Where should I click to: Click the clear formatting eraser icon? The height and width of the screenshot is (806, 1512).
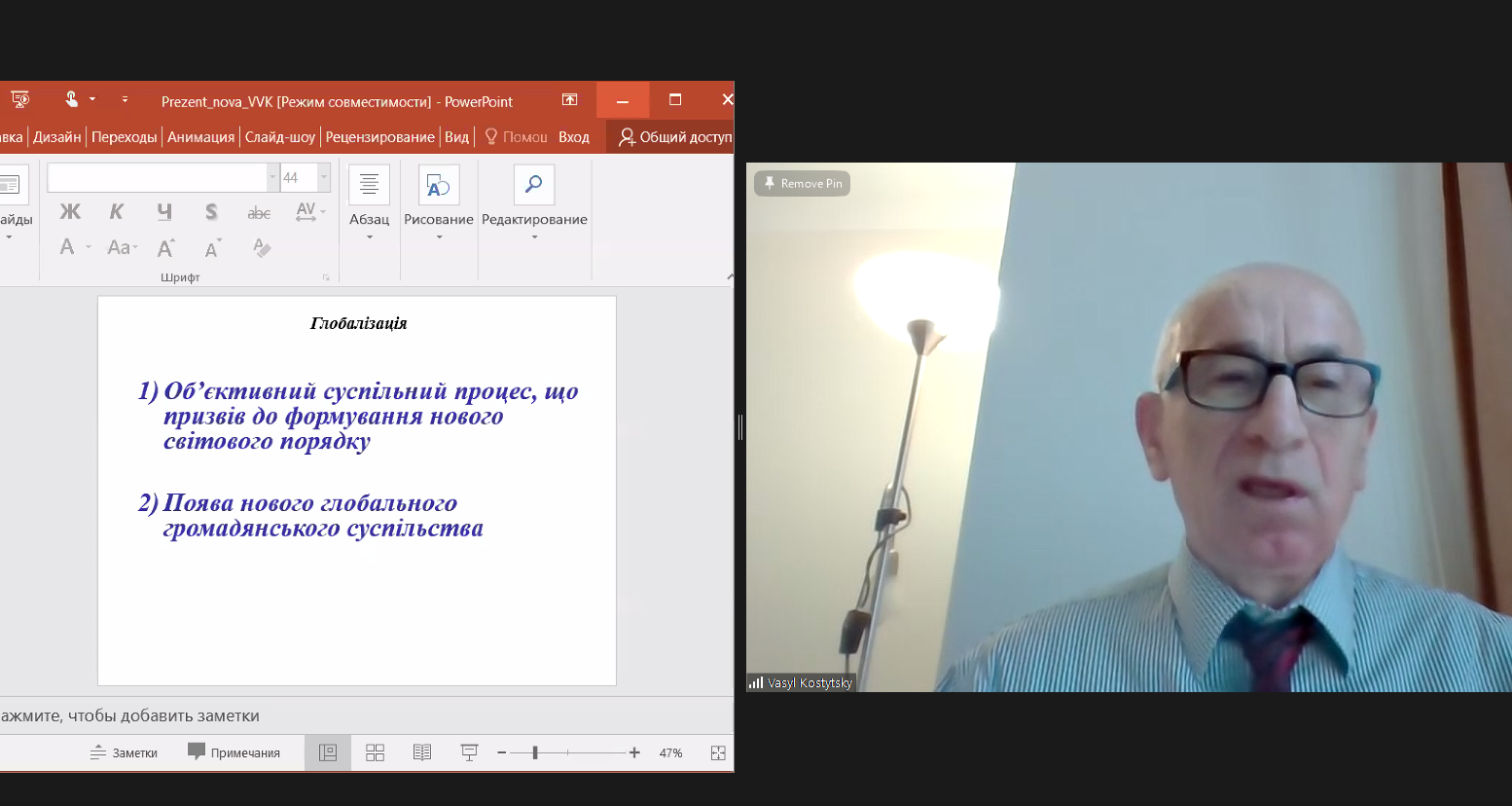(x=261, y=247)
